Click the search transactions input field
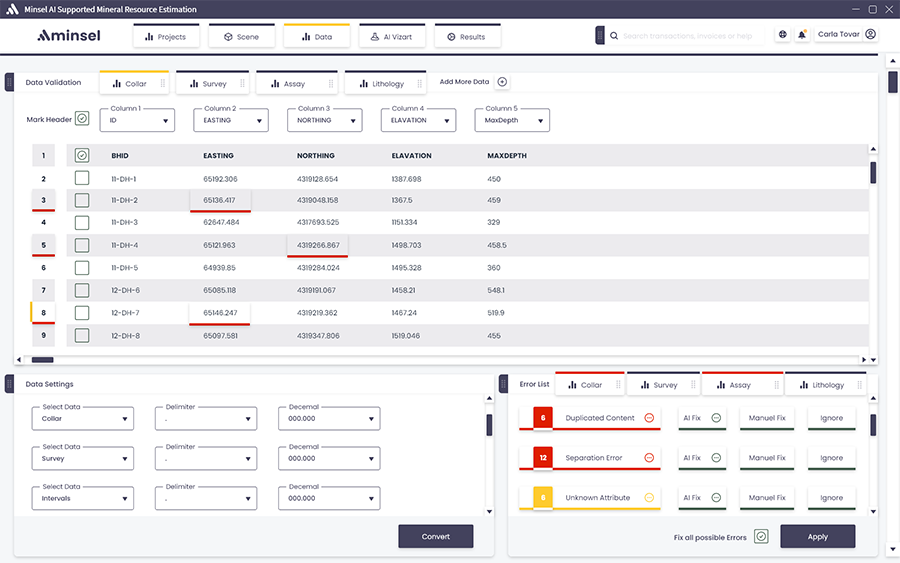Screen dimensions: 900x563 point(690,36)
